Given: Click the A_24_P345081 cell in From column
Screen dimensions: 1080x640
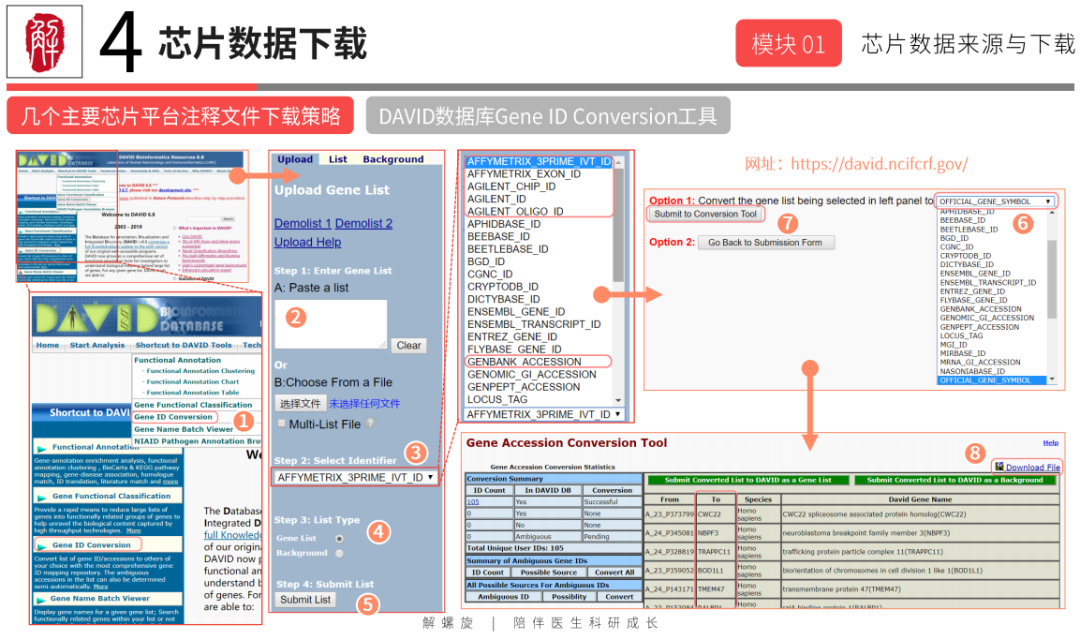Looking at the screenshot, I should 669,533.
